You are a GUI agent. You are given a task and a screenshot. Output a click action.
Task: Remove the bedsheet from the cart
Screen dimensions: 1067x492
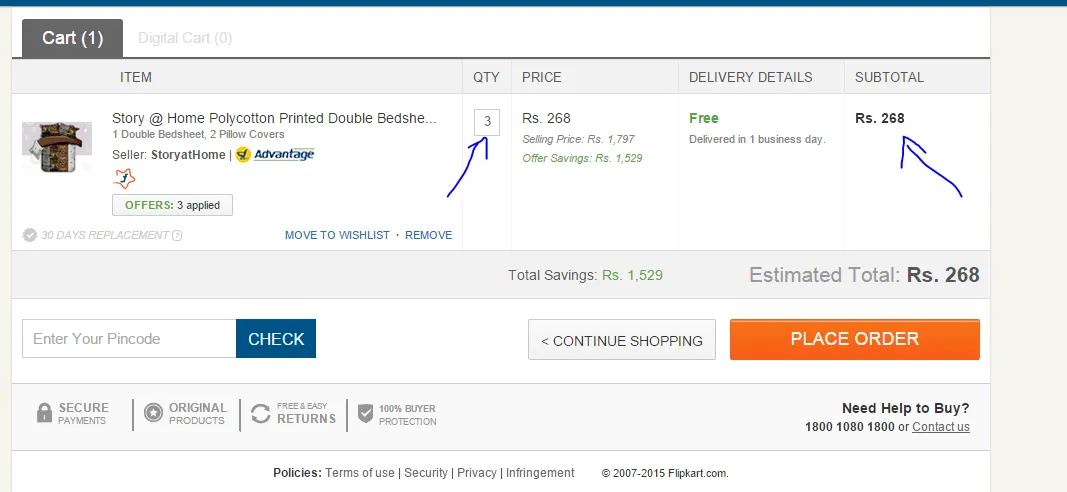pyautogui.click(x=429, y=235)
